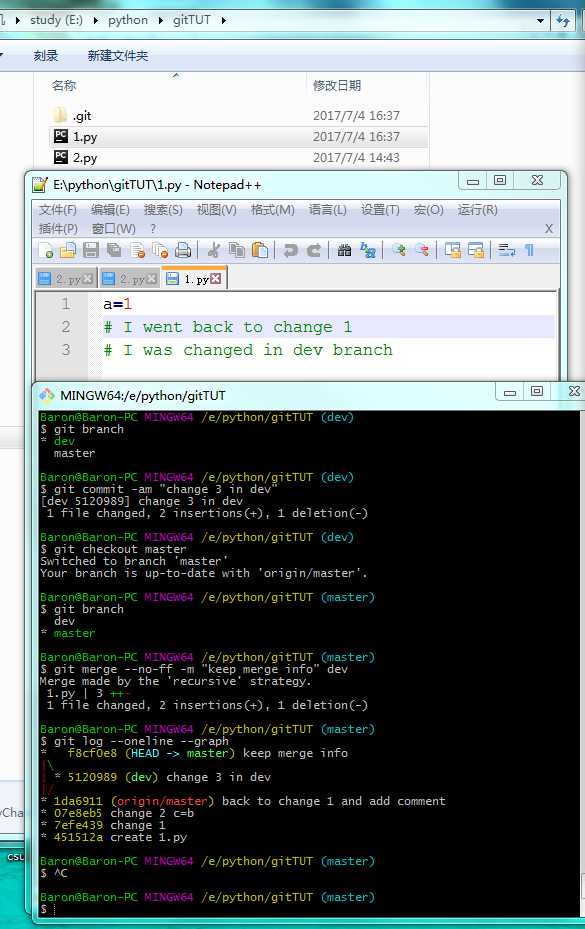585x929 pixels.
Task: Expand the arrow after gitTUT in the path
Action: (223, 20)
